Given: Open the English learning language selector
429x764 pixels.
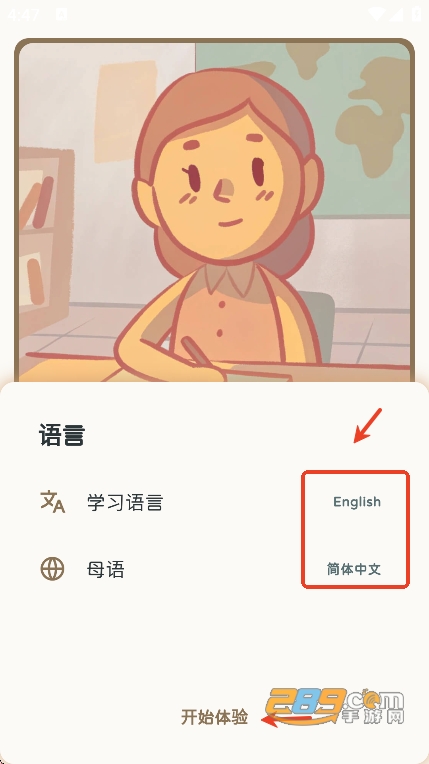Looking at the screenshot, I should [356, 502].
